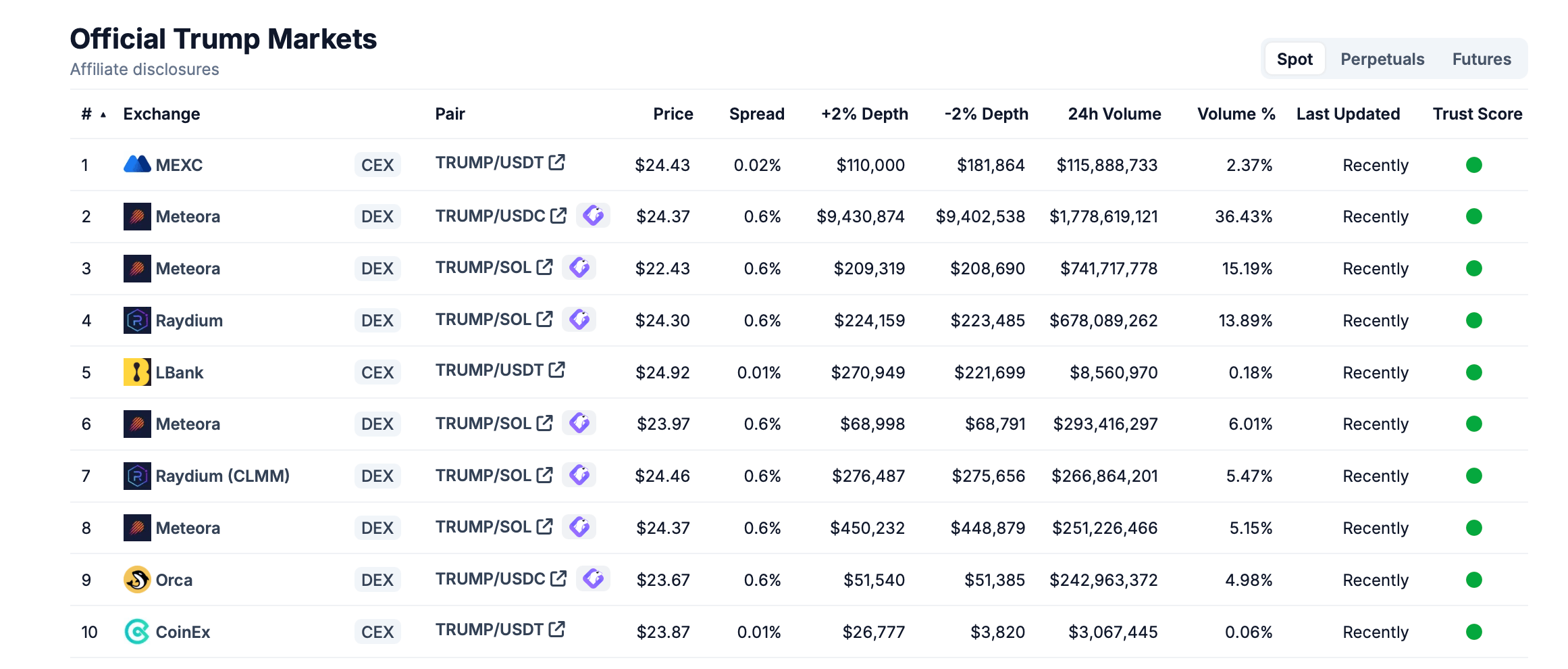Sort by the Volume % column header
Image resolution: width=1568 pixels, height=669 pixels.
point(1236,114)
